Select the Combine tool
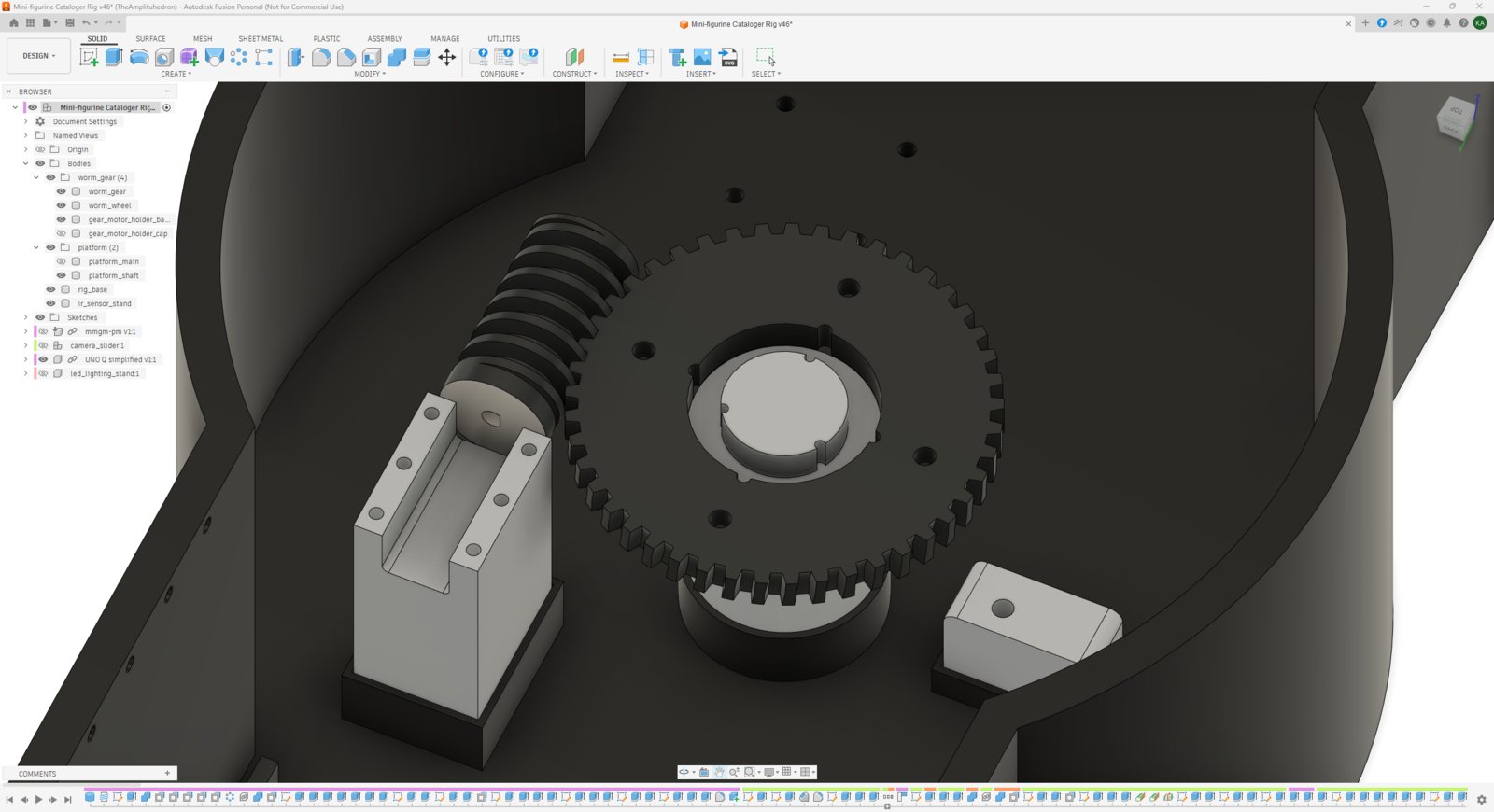Image resolution: width=1494 pixels, height=812 pixels. coord(397,57)
